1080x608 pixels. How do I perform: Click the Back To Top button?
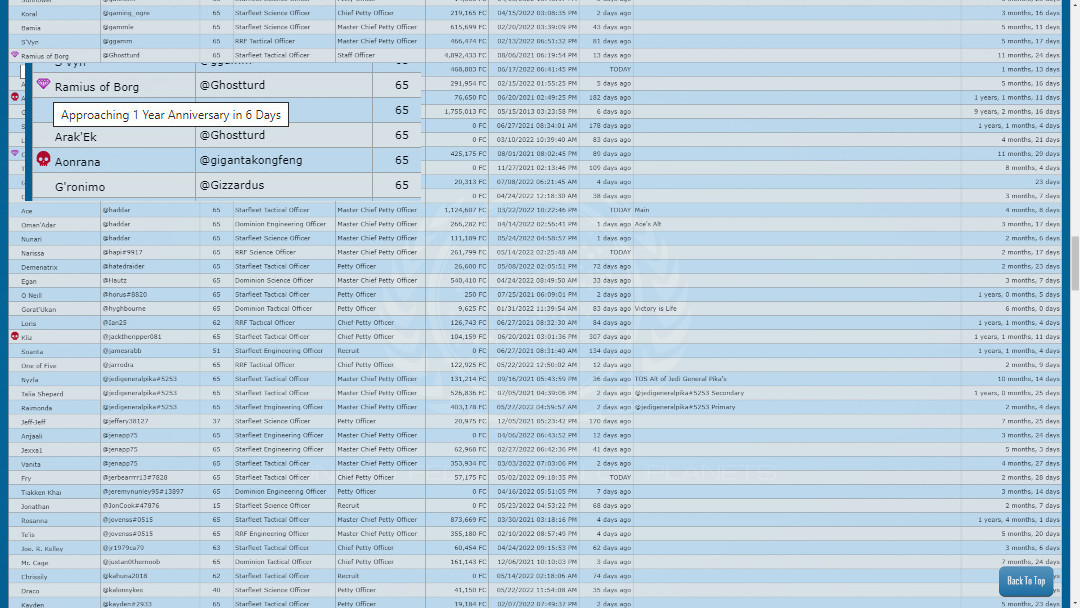(1025, 581)
